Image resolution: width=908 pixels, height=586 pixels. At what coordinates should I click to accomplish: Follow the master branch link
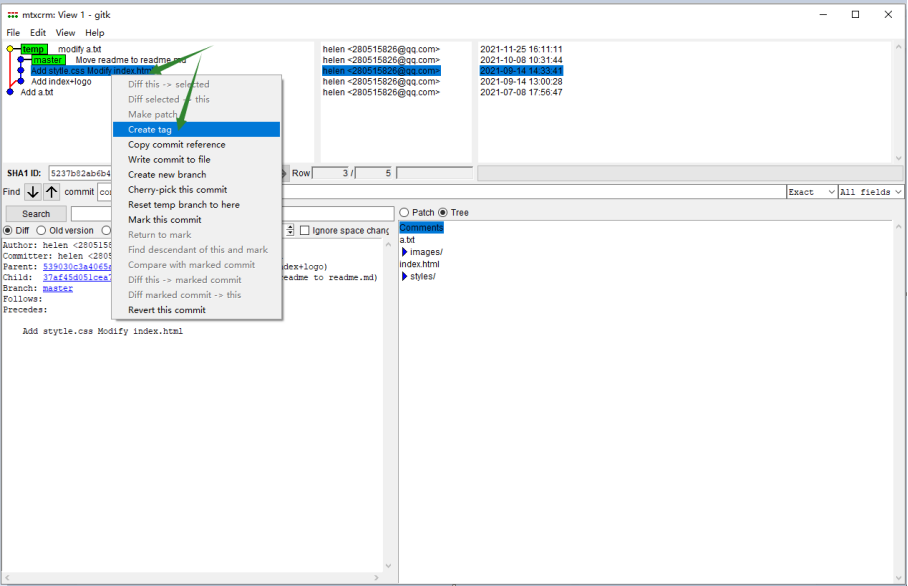pos(58,288)
